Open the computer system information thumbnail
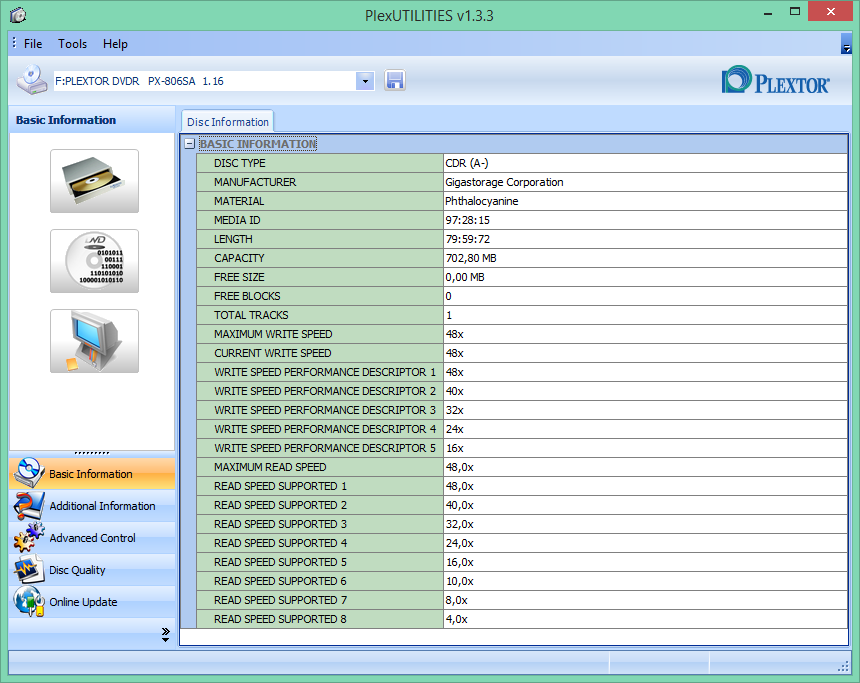This screenshot has height=683, width=860. [94, 341]
